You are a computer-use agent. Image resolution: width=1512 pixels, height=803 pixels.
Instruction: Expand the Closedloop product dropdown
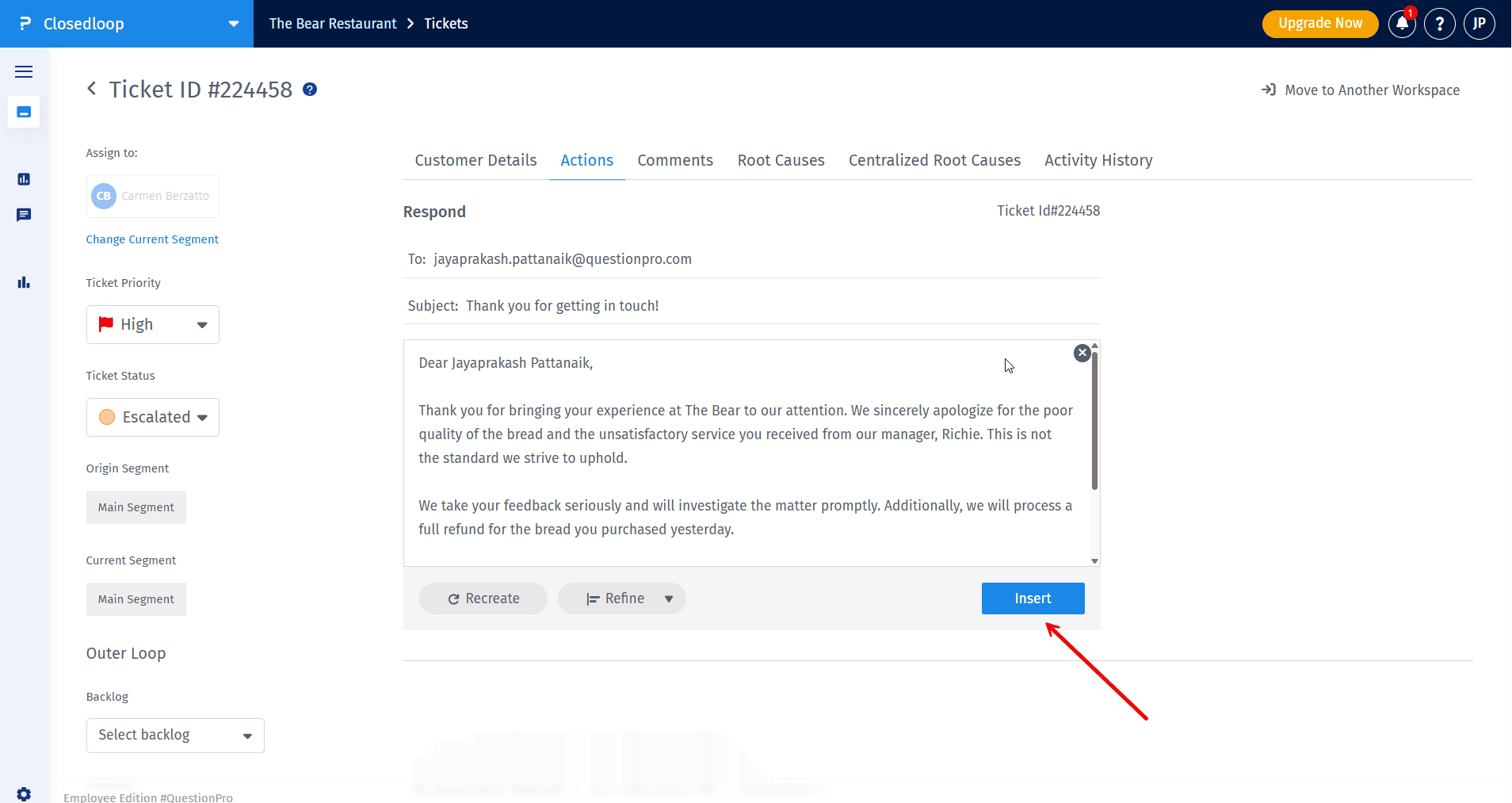point(234,24)
